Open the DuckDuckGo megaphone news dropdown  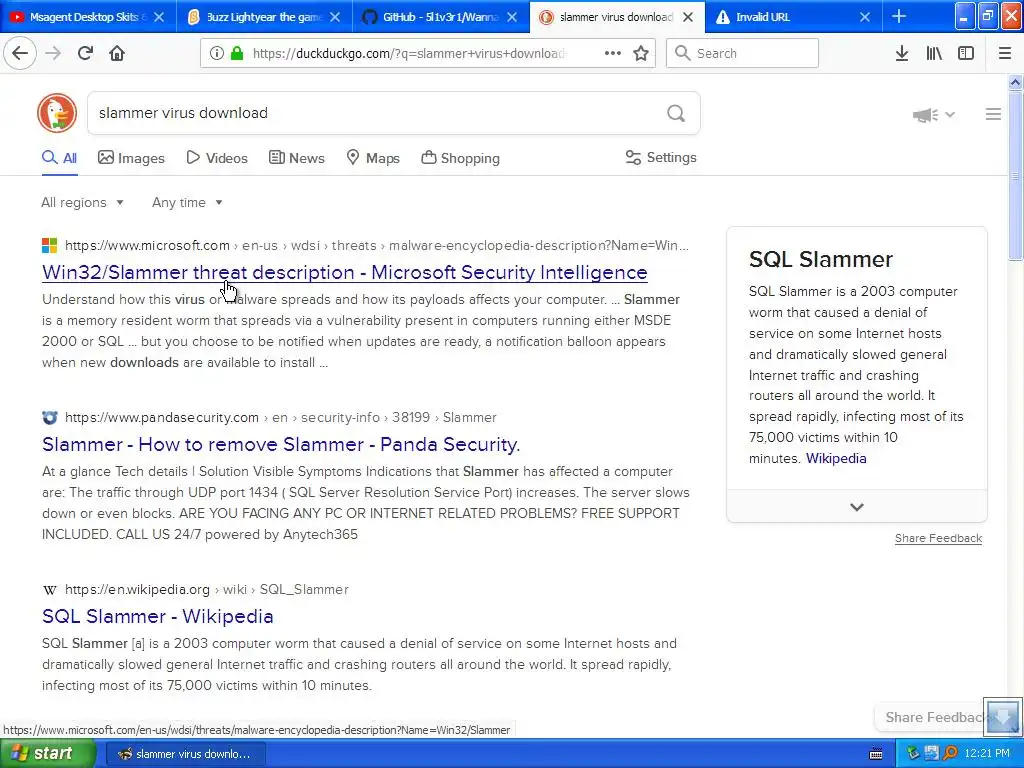[x=934, y=115]
